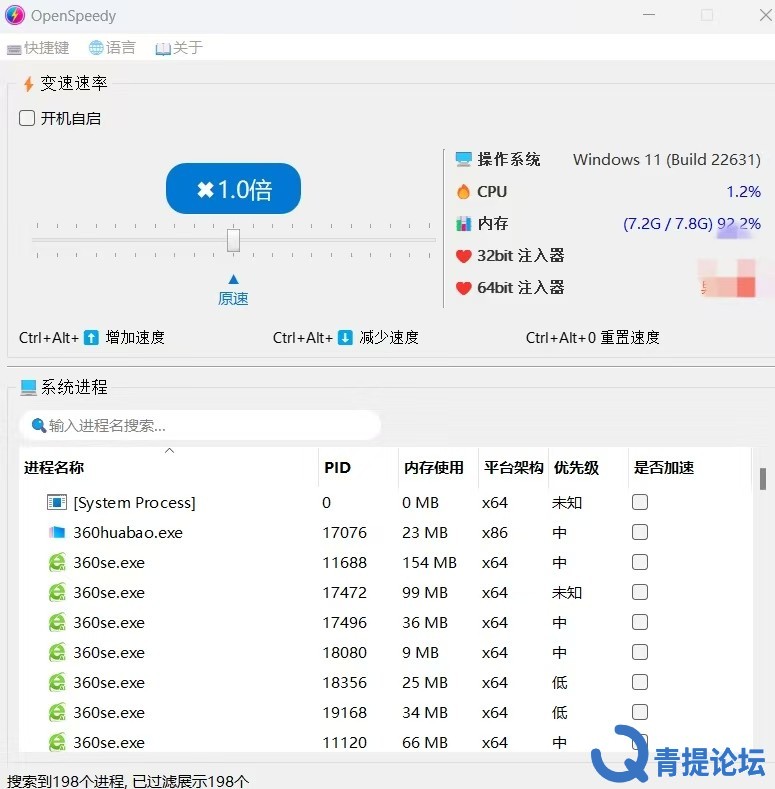The width and height of the screenshot is (775, 789).
Task: Open the 快捷键 shortcuts menu
Action: (x=38, y=48)
